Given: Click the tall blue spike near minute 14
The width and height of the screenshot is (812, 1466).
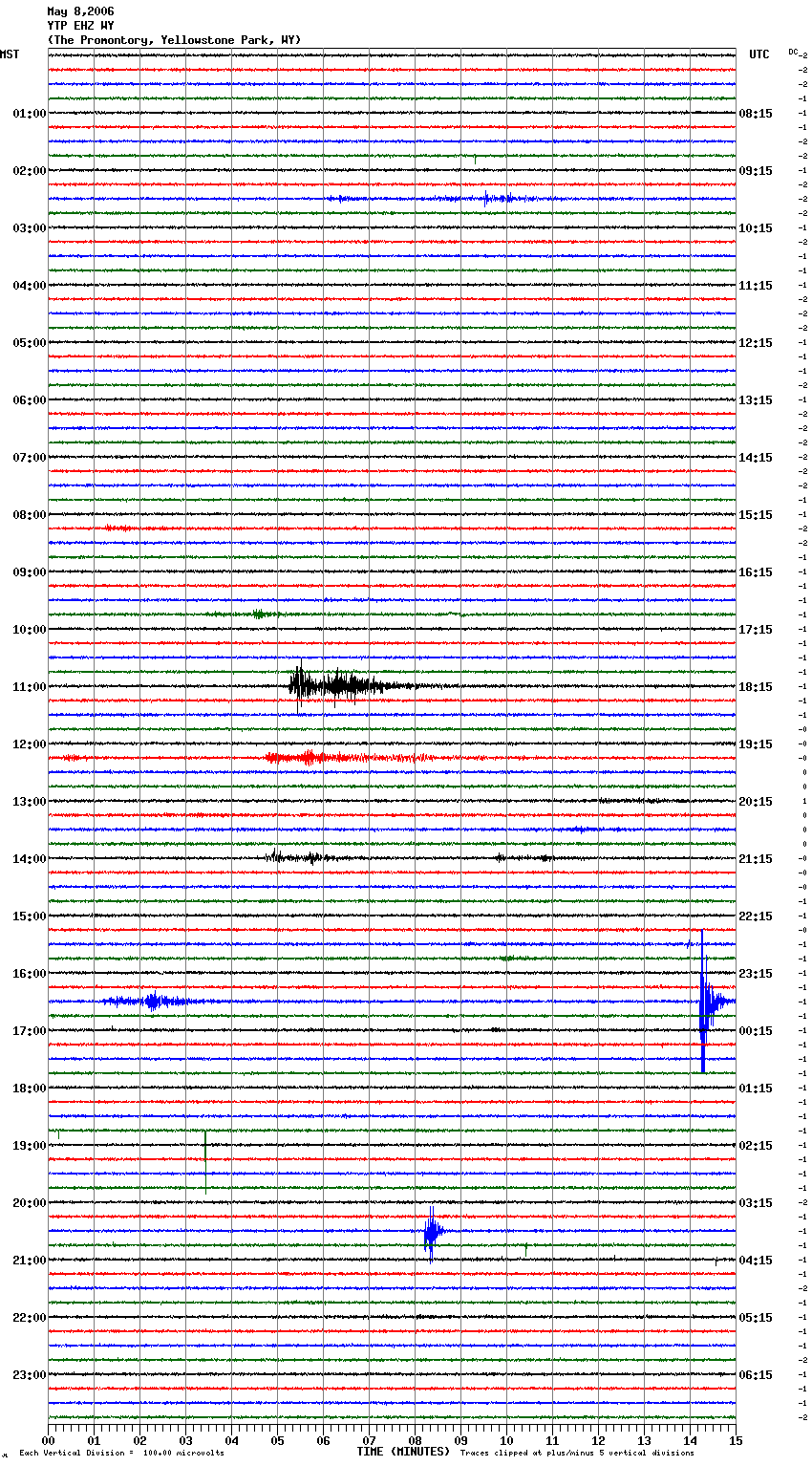Looking at the screenshot, I should (703, 1002).
